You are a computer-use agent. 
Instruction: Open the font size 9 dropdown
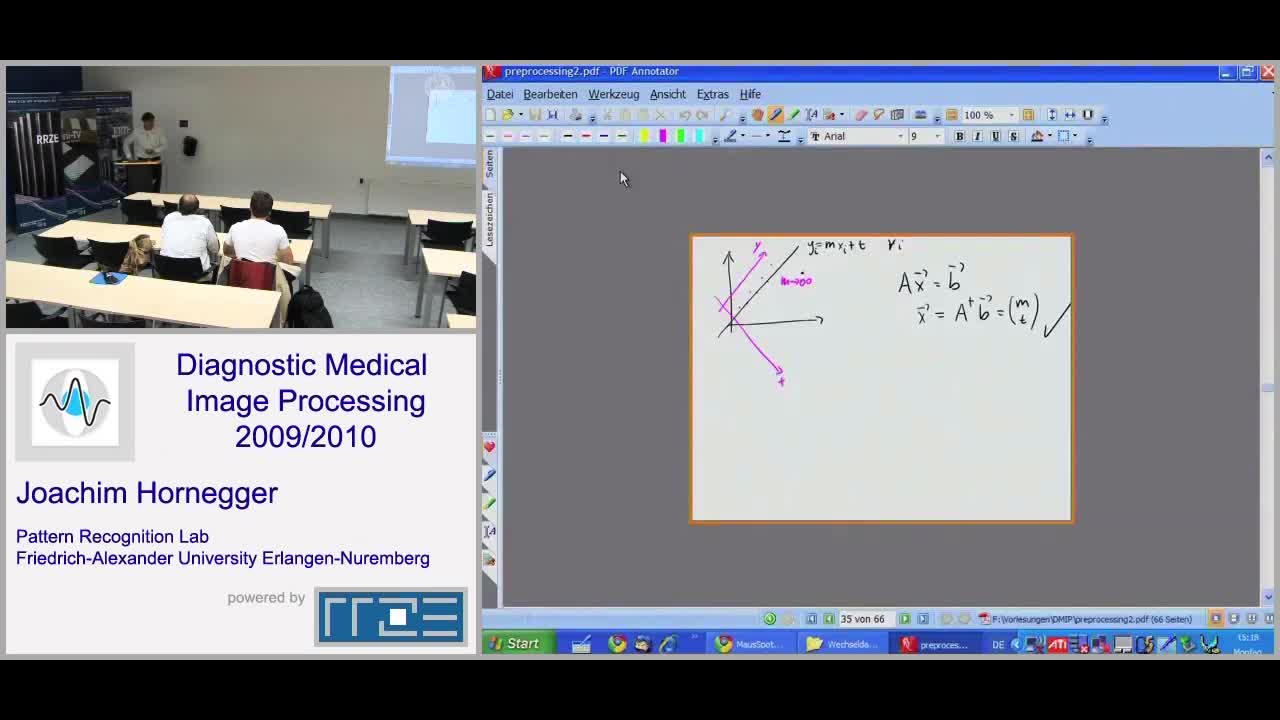tap(936, 136)
